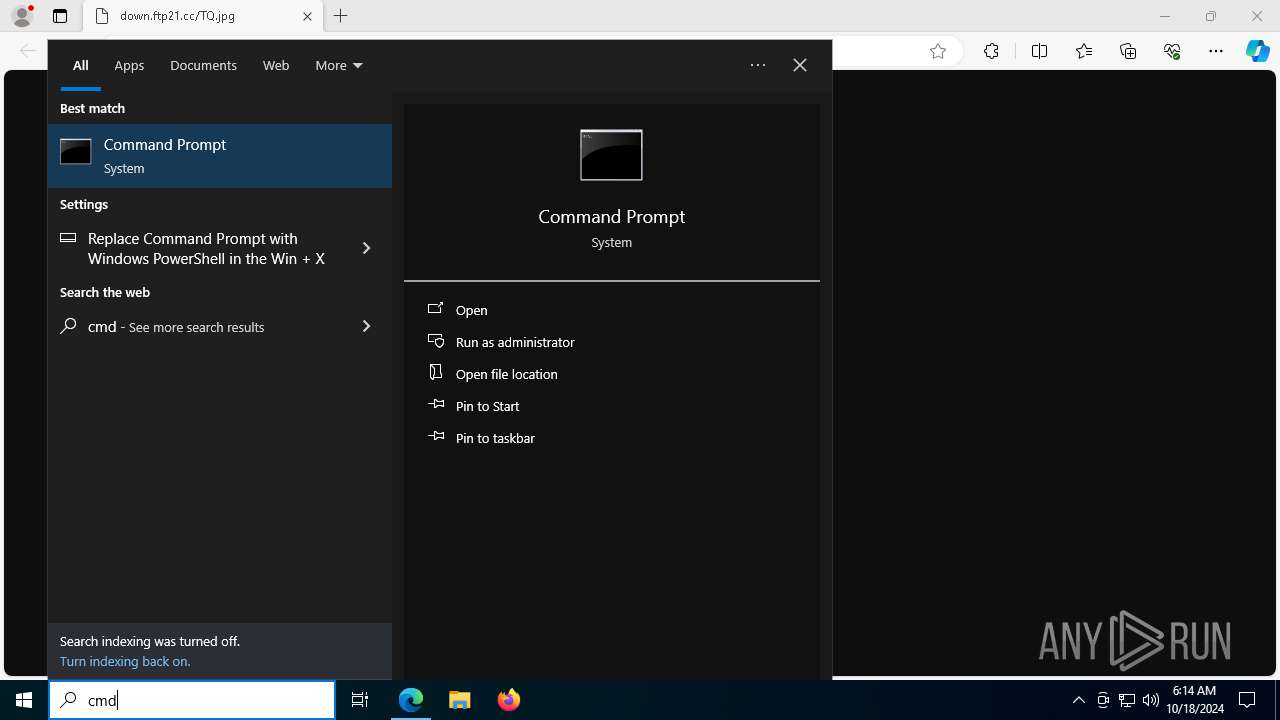Open the Windows Start menu
Image resolution: width=1280 pixels, height=720 pixels.
pyautogui.click(x=24, y=700)
